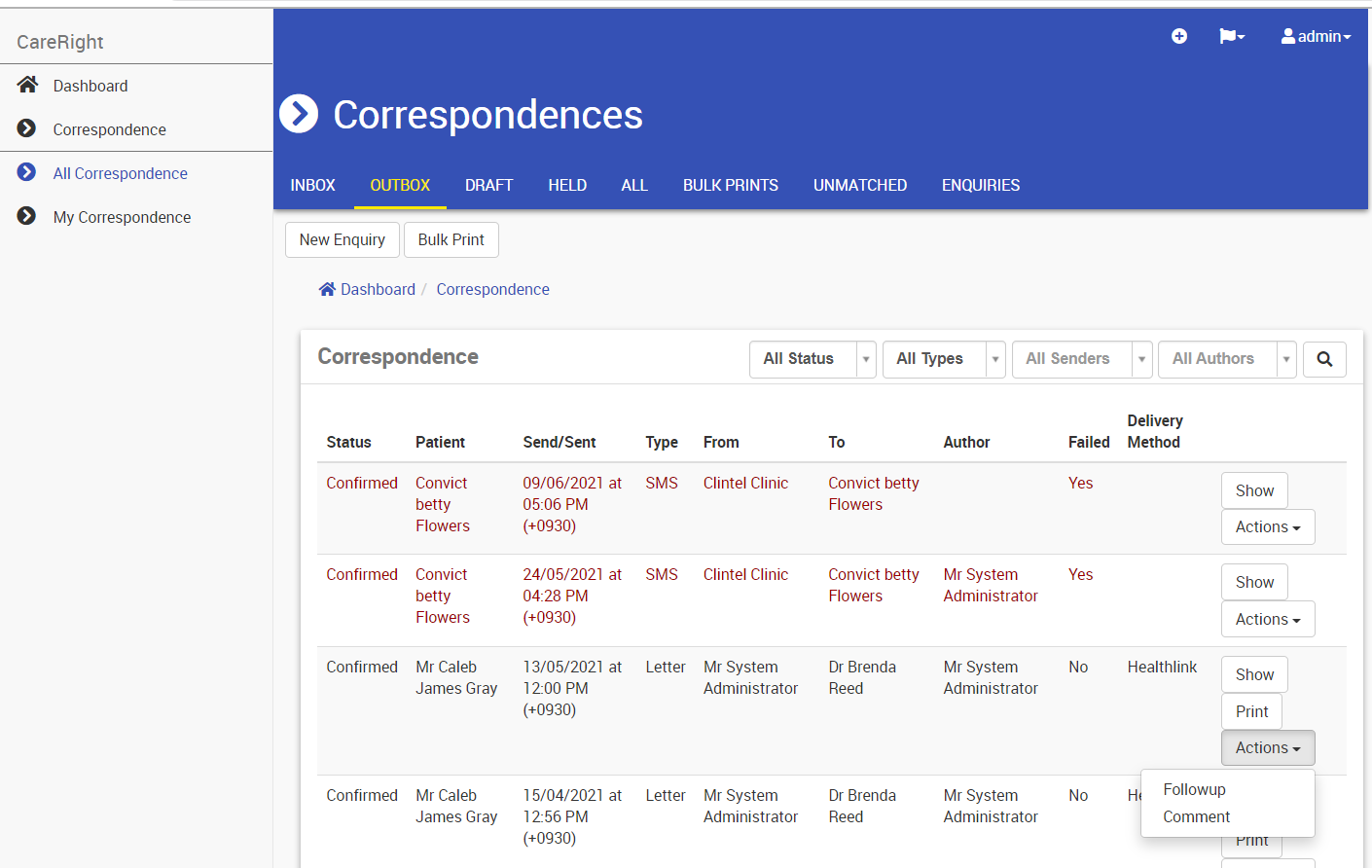Switch to the ALL tab
This screenshot has width=1372, height=868.
[634, 185]
